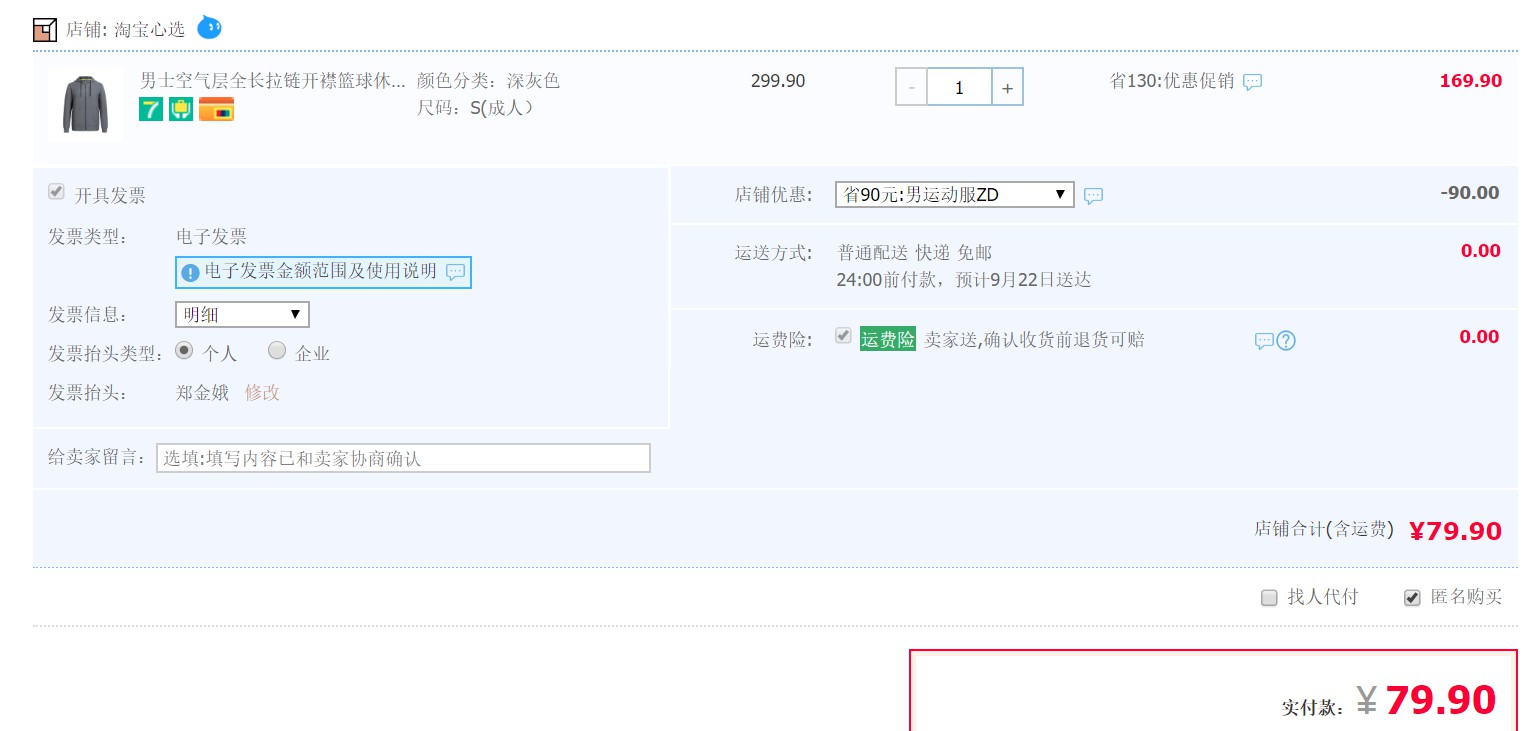Click the comment icon beside 优惠促销

coord(1252,82)
